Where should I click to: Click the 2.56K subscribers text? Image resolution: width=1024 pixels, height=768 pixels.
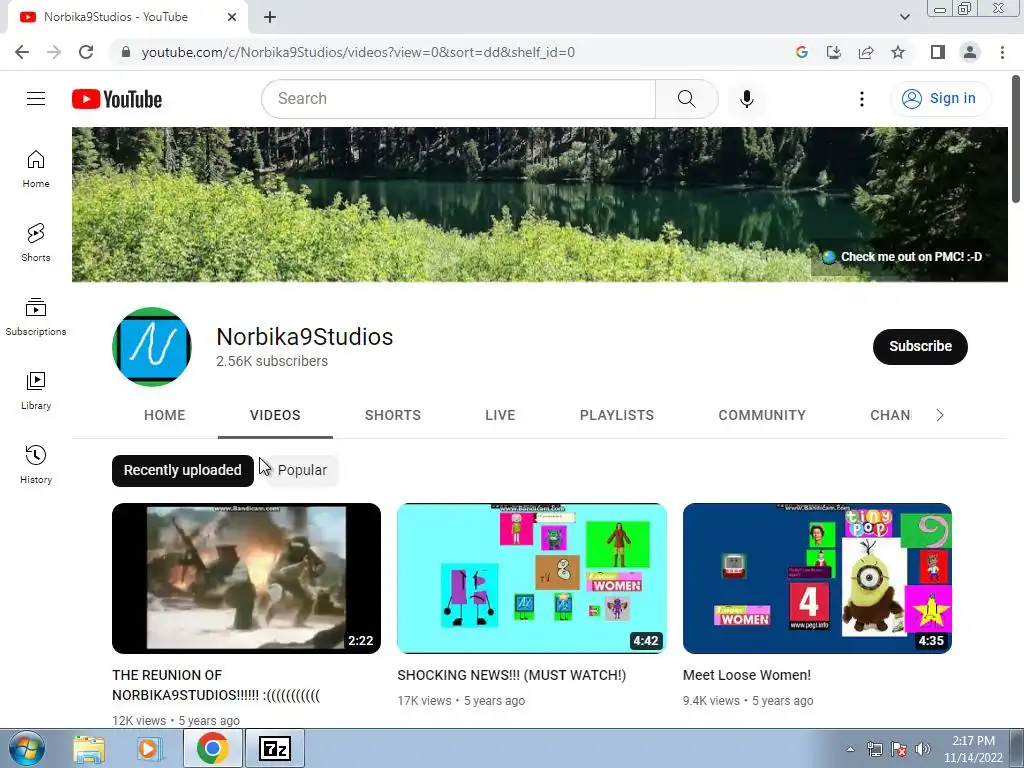(x=272, y=361)
